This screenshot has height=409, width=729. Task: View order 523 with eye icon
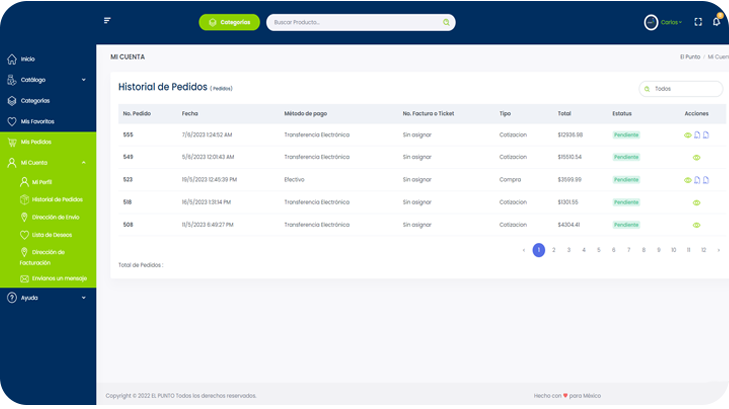tap(688, 180)
